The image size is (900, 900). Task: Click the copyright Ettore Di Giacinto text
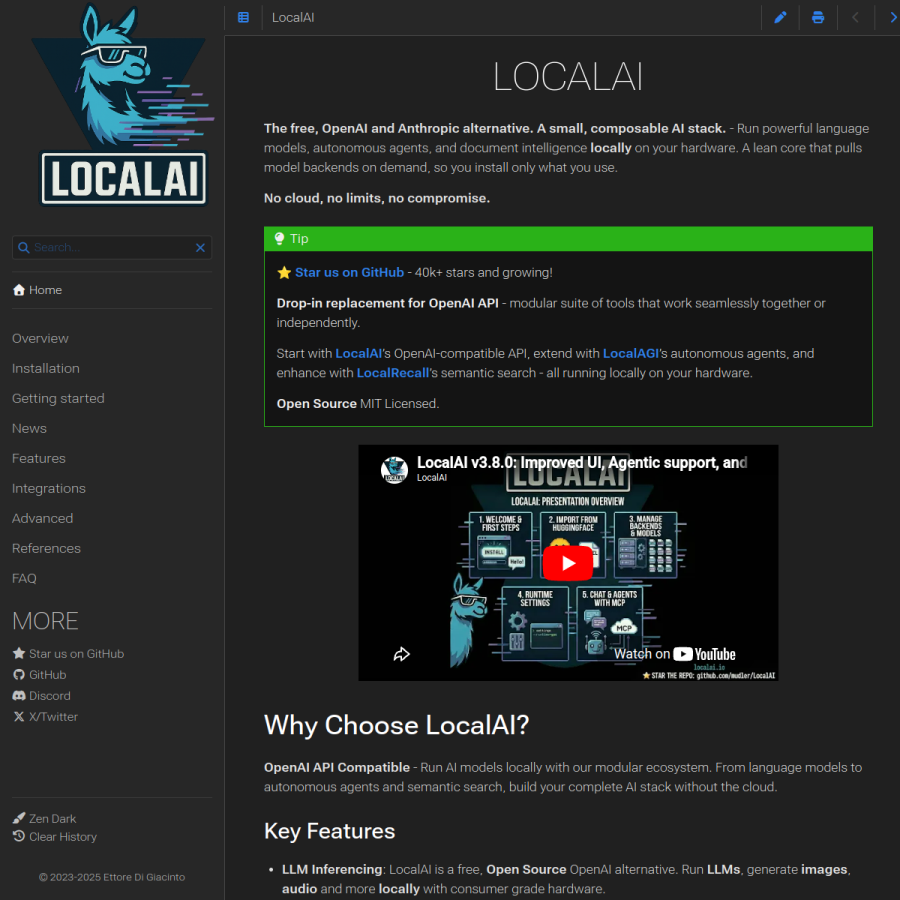[x=112, y=877]
